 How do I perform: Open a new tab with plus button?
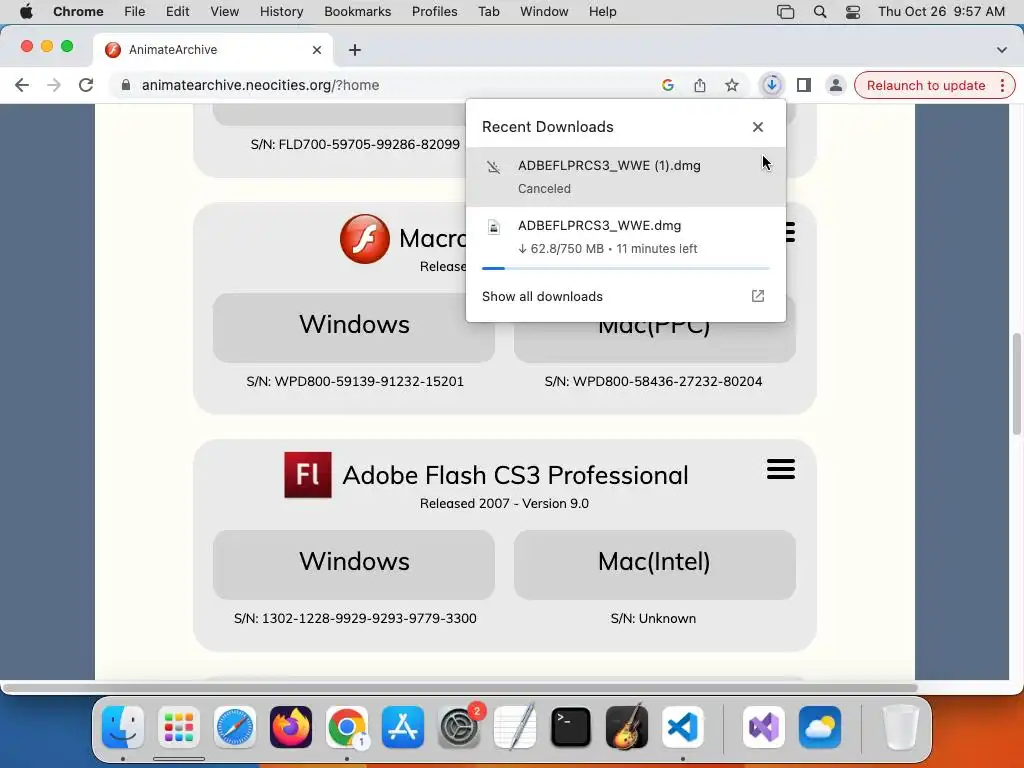coord(355,50)
